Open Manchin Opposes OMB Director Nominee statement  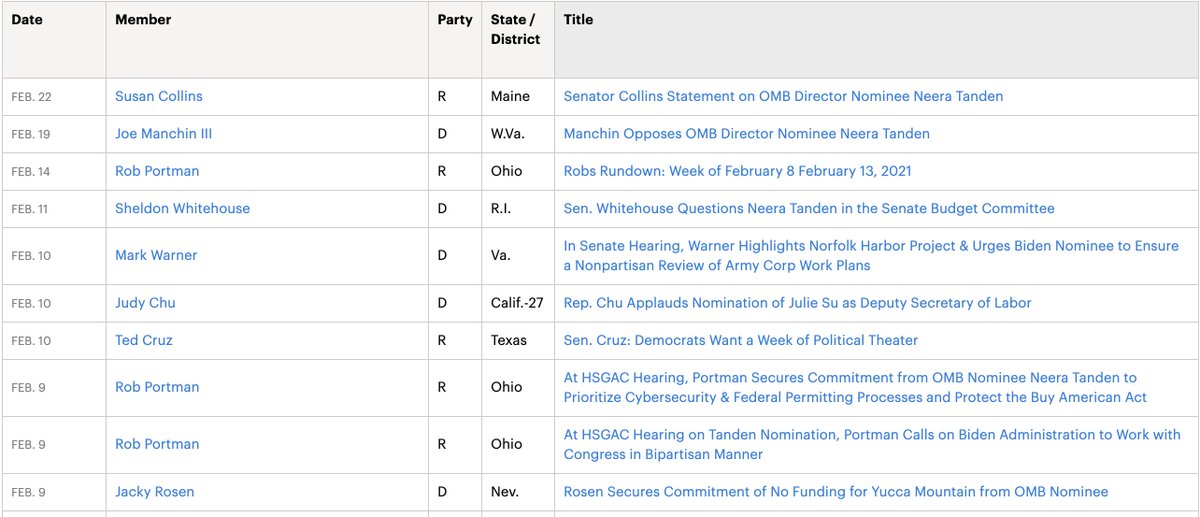(747, 133)
